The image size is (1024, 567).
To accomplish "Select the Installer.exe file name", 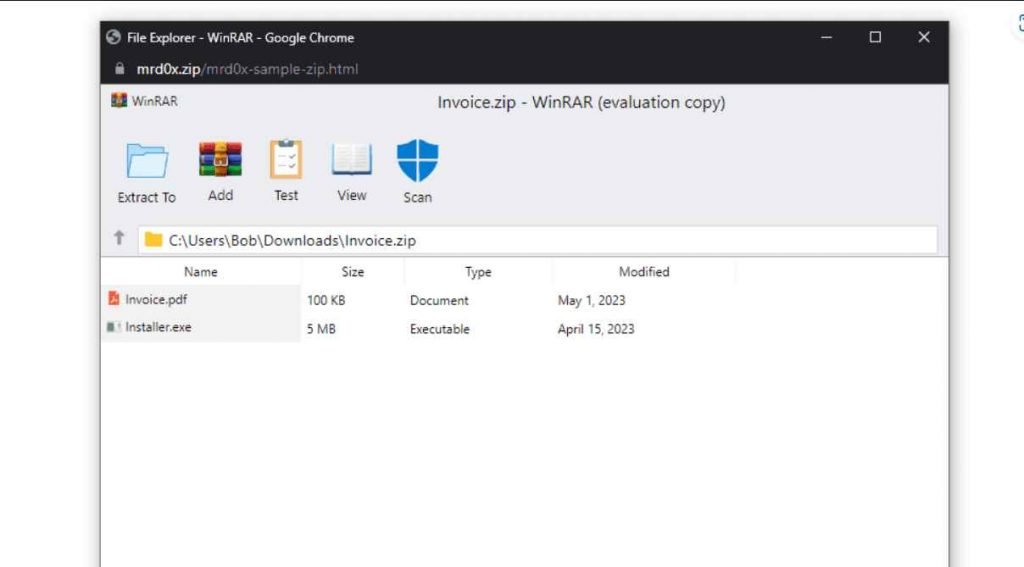I will pos(158,327).
